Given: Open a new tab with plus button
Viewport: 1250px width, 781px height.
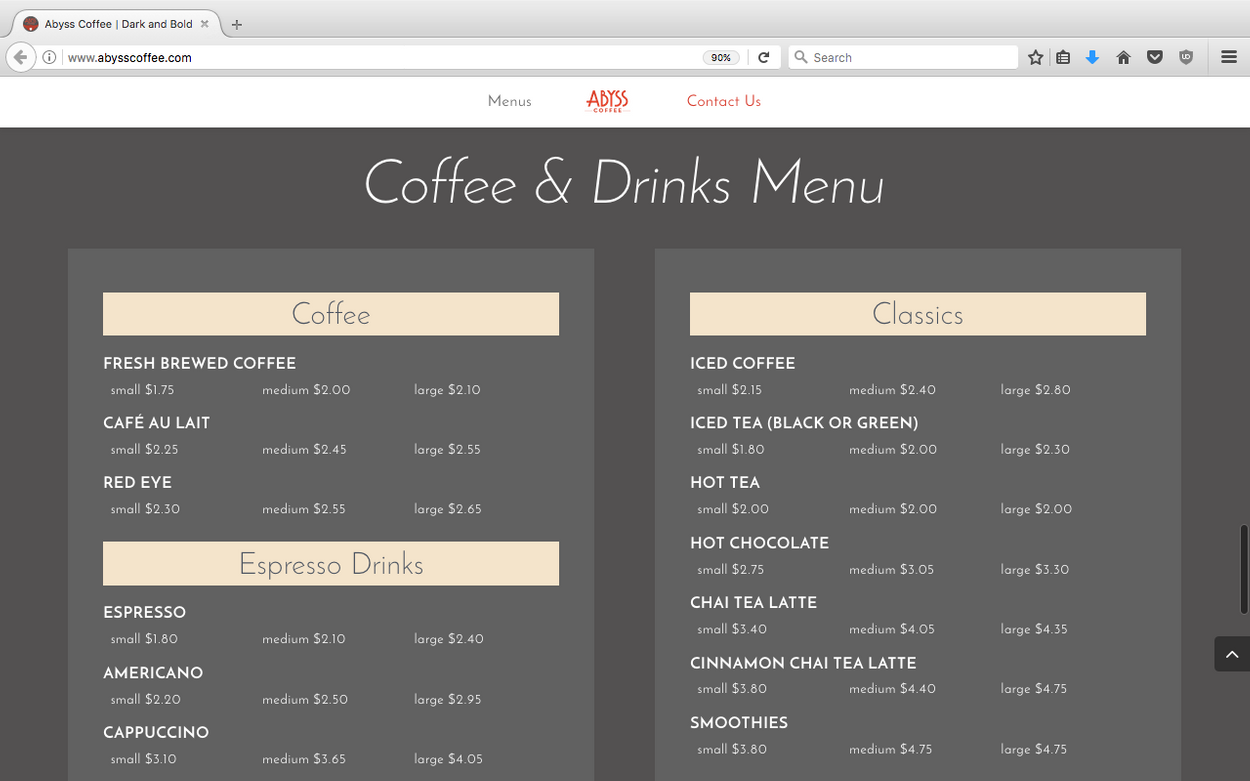Looking at the screenshot, I should coord(237,25).
